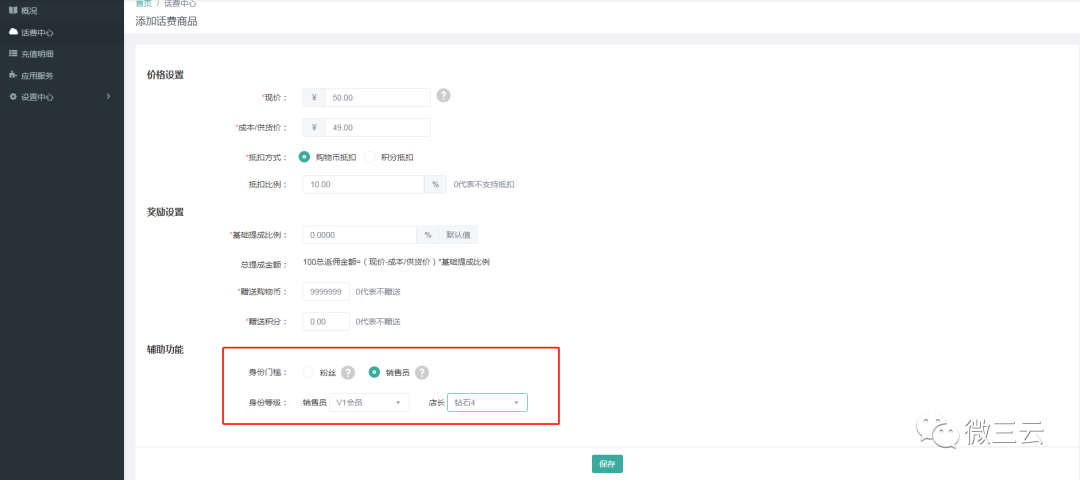Select the 购物币抵扣 radio button
Image resolution: width=1080 pixels, height=480 pixels.
point(304,157)
